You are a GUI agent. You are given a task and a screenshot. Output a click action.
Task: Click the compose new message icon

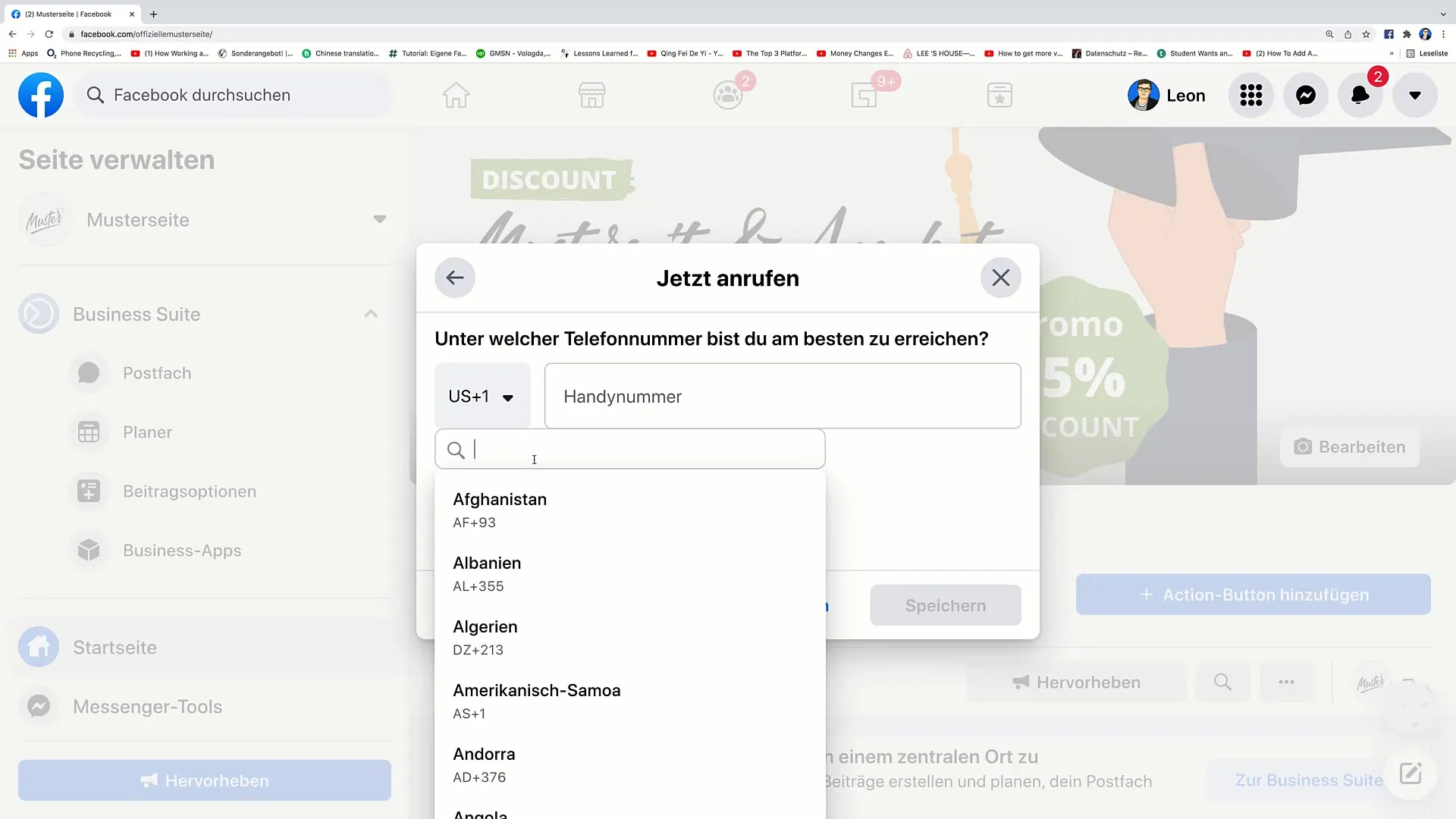click(x=1410, y=773)
